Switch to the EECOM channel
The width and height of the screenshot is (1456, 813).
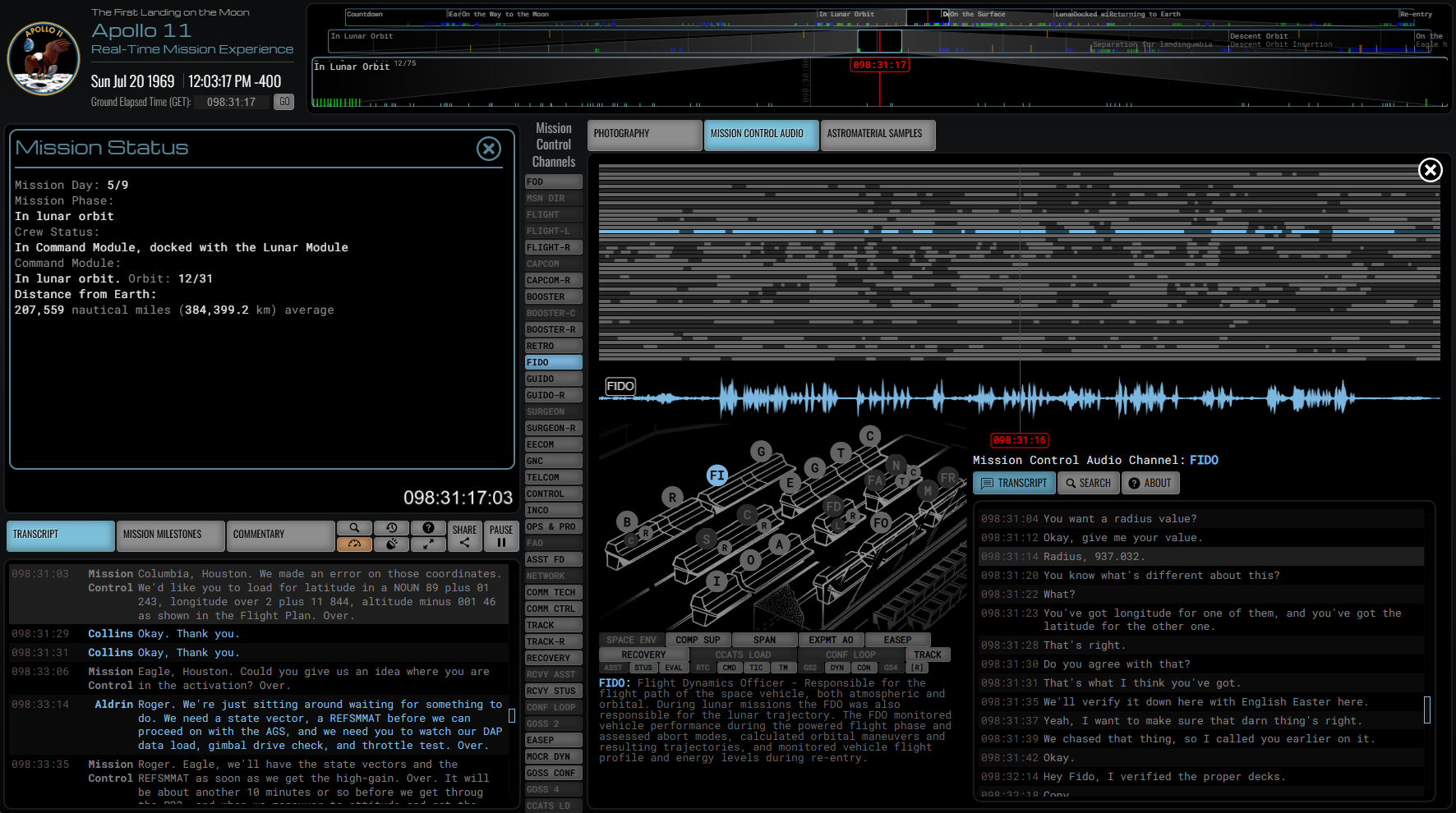coord(554,444)
